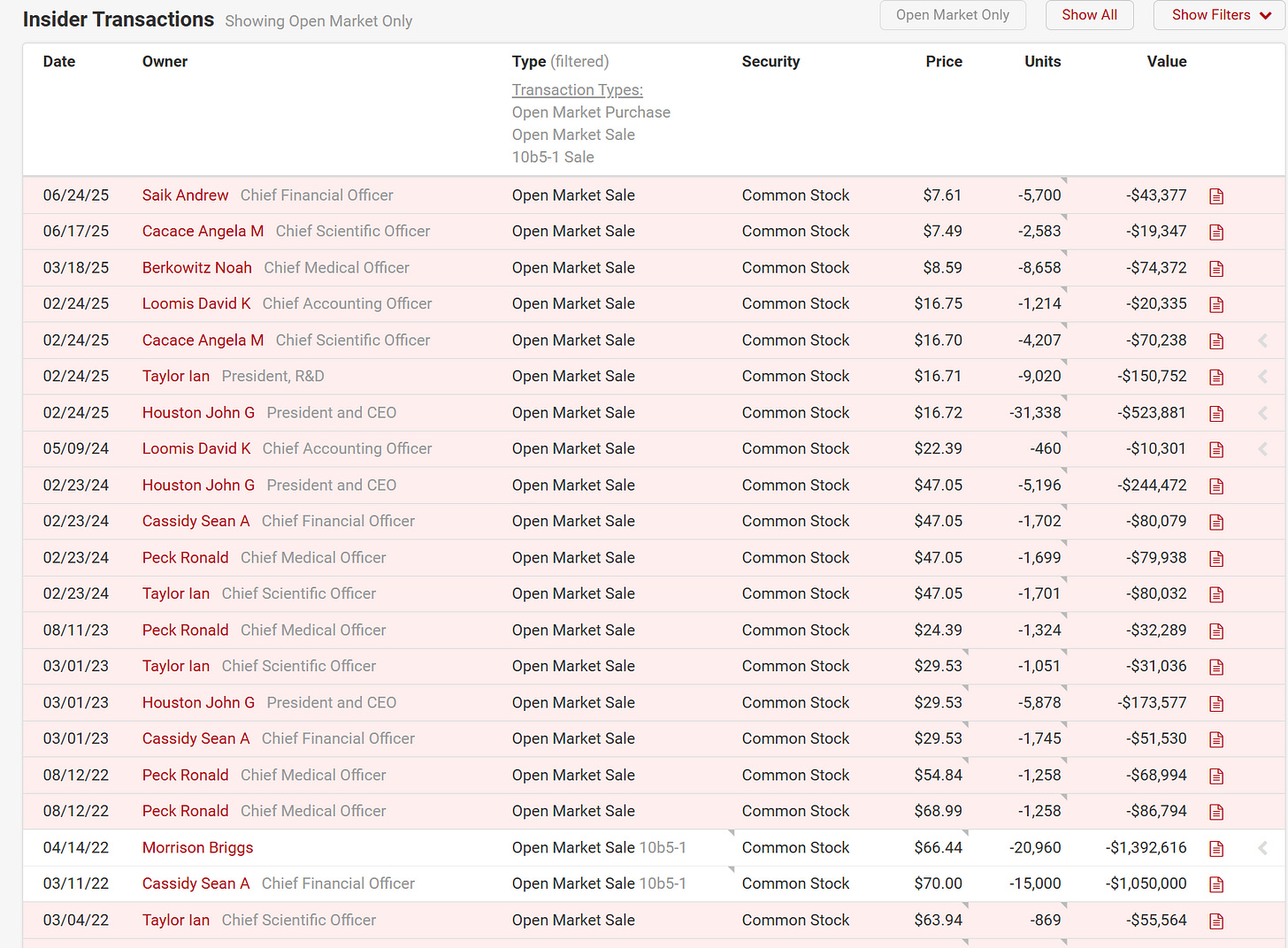Open filing document for Taylor Ian 03/04/22 sale
The image size is (1288, 948).
pos(1216,921)
